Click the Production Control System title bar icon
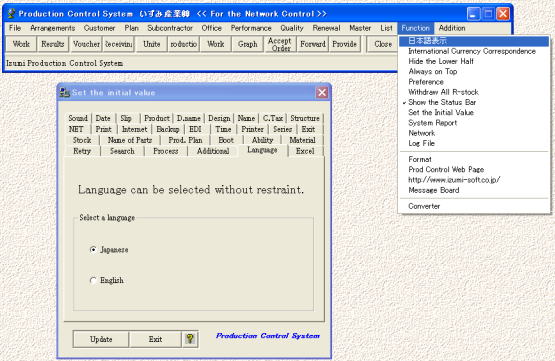Viewport: 555px width, 361px height. click(x=12, y=13)
